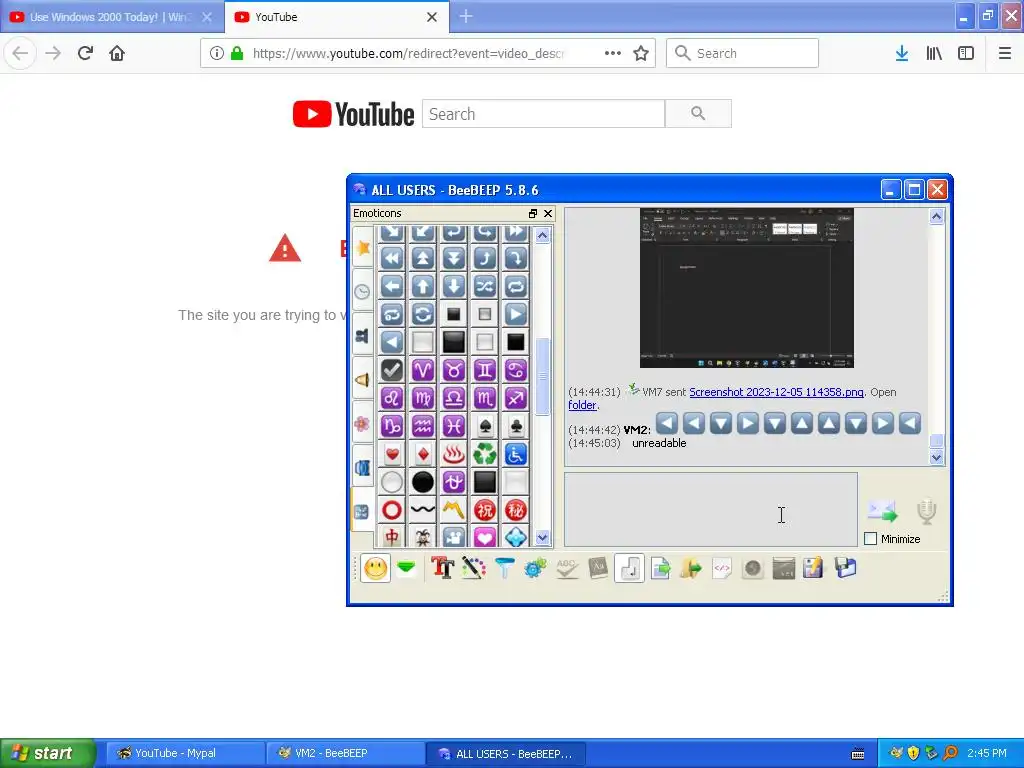Open the Windows start menu

click(47, 753)
